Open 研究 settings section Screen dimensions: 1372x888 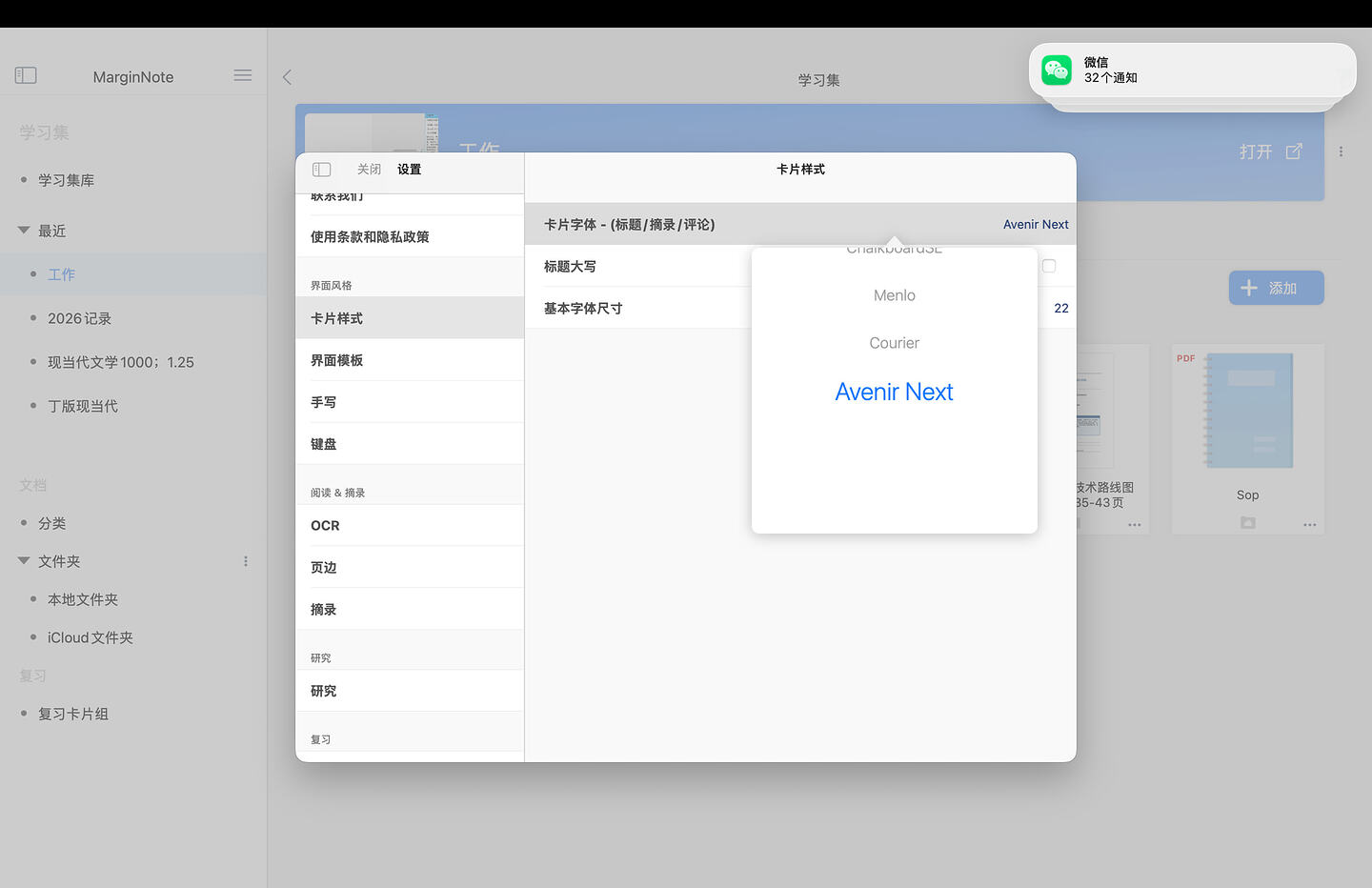[410, 691]
